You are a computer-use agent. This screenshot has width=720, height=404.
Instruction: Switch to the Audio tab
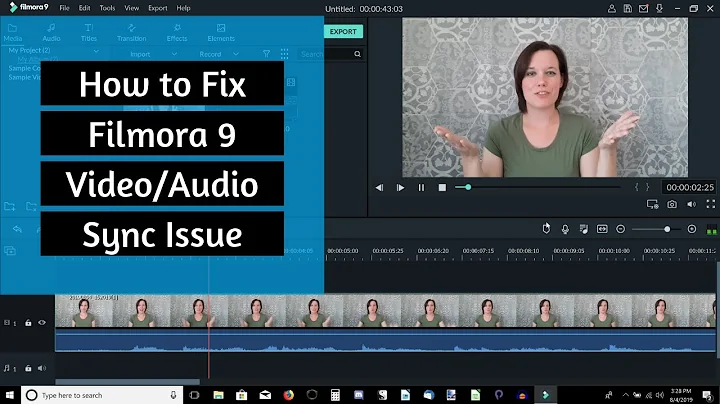pyautogui.click(x=51, y=33)
